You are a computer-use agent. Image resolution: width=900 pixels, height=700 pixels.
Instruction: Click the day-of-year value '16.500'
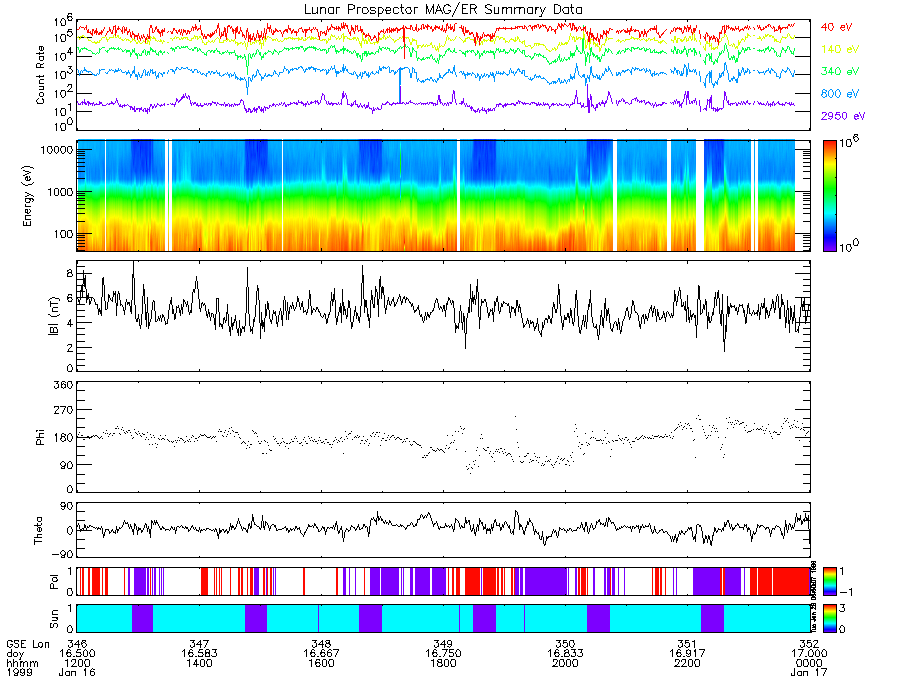(77, 654)
